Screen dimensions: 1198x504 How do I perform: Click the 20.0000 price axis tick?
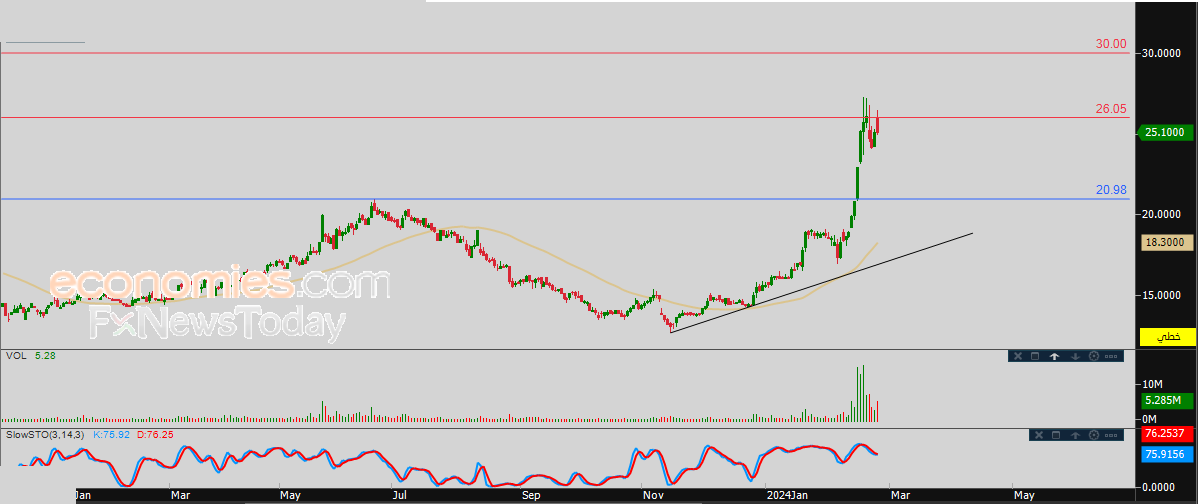1162,214
